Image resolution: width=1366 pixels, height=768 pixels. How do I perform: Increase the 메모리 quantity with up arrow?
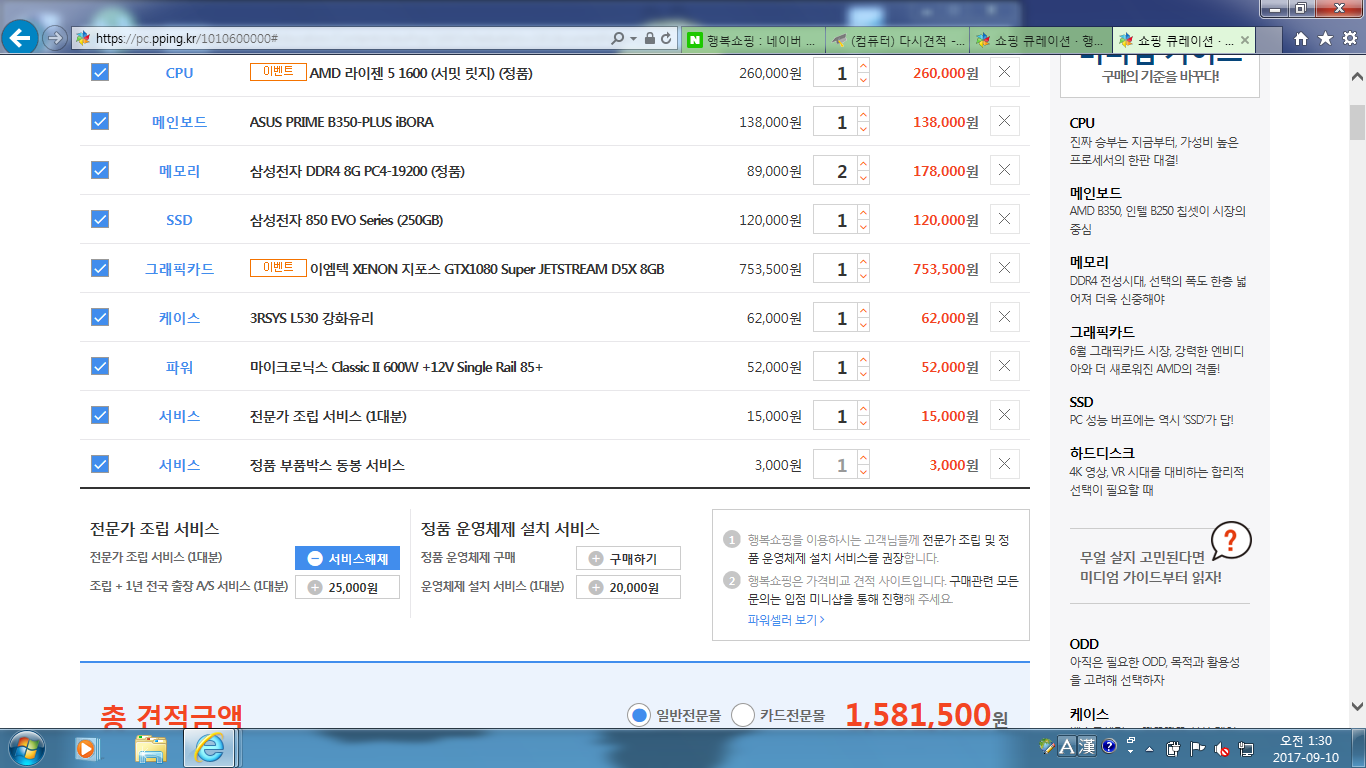coord(863,163)
